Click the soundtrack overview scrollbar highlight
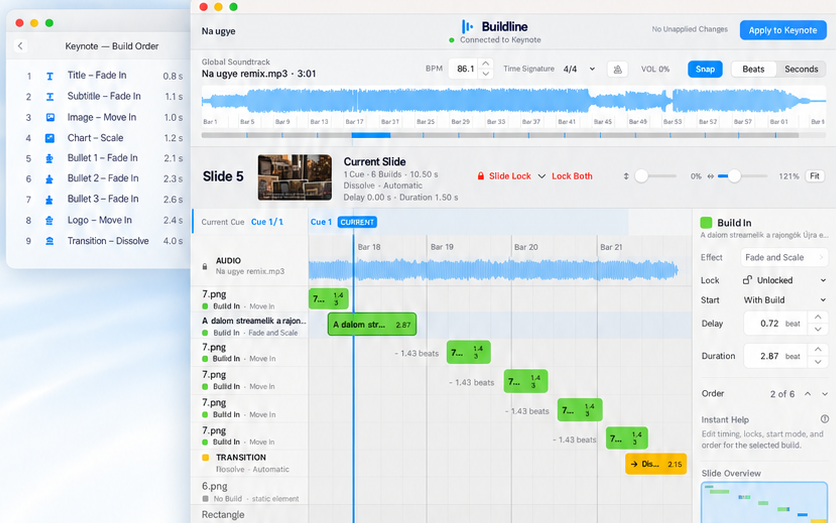Viewport: 836px width, 523px height. click(x=371, y=135)
